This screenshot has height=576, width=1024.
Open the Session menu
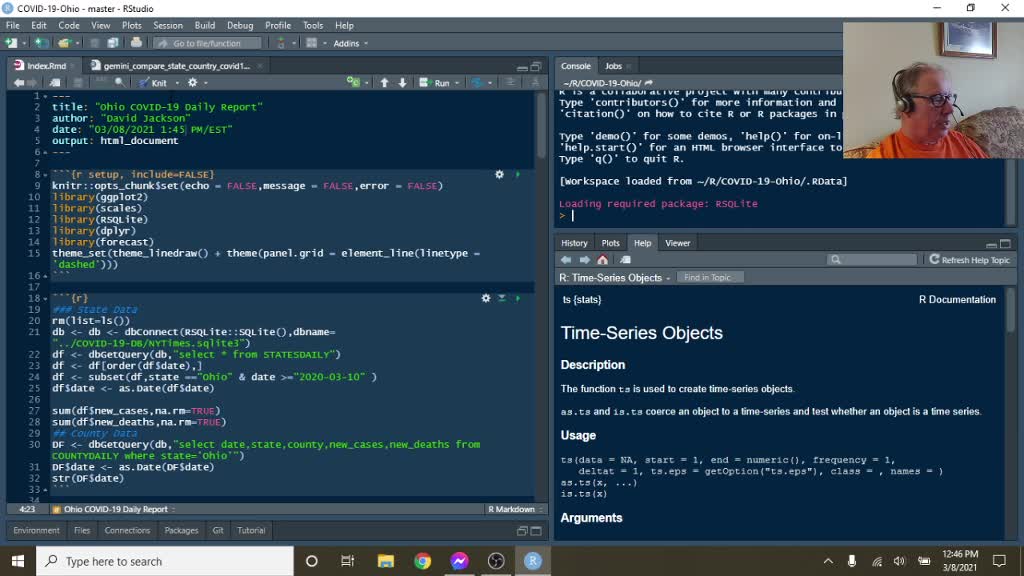click(x=168, y=25)
